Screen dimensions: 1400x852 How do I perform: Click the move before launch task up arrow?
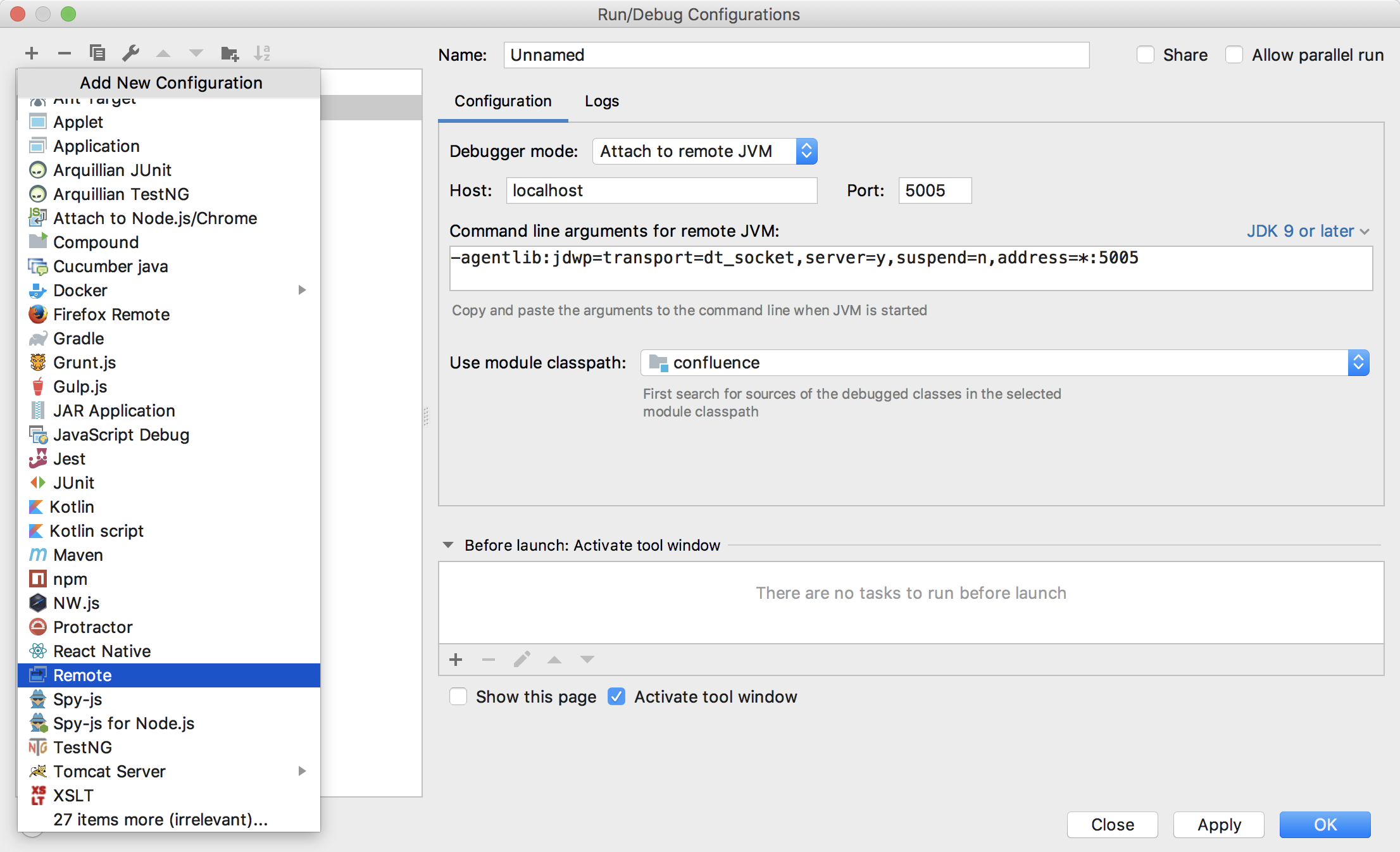(x=554, y=660)
